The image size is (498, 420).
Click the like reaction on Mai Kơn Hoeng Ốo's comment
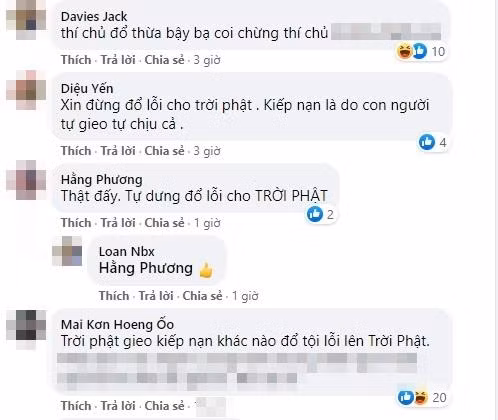406,397
